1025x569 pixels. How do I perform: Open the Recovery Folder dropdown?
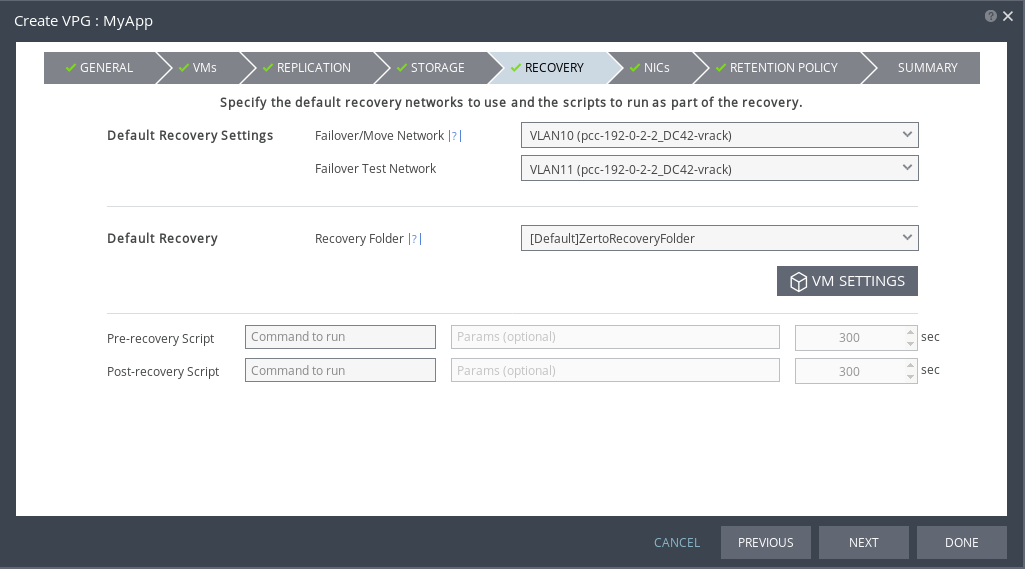pyautogui.click(x=719, y=238)
